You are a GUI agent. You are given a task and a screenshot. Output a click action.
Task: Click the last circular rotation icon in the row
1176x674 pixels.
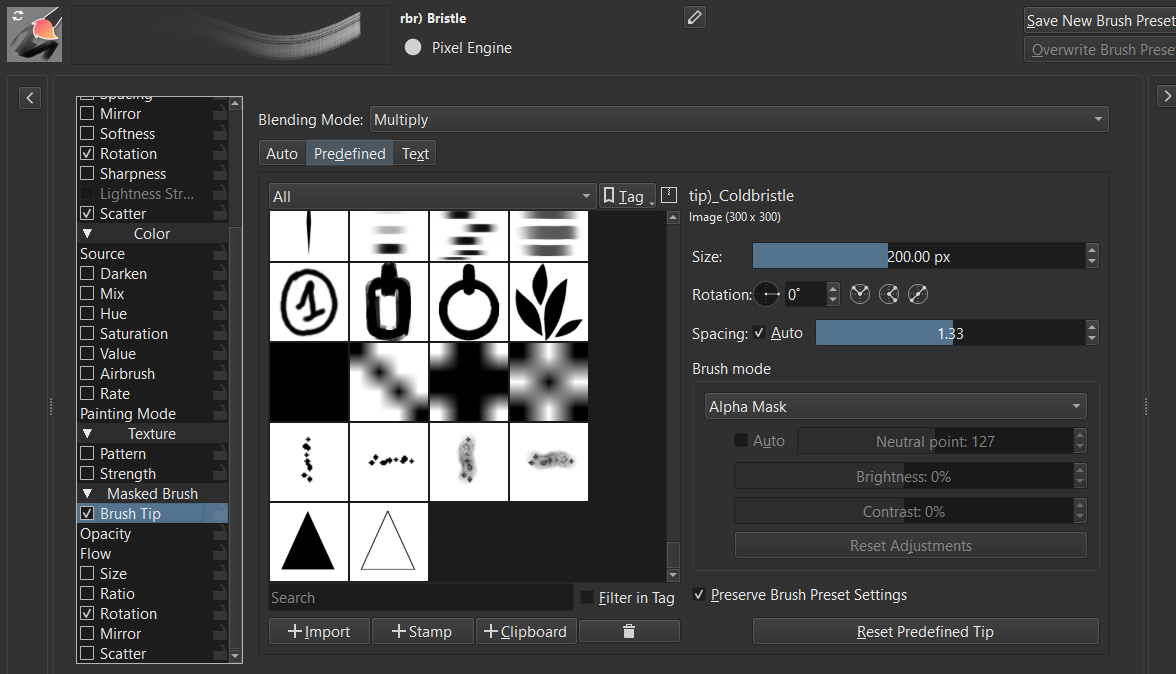(918, 295)
